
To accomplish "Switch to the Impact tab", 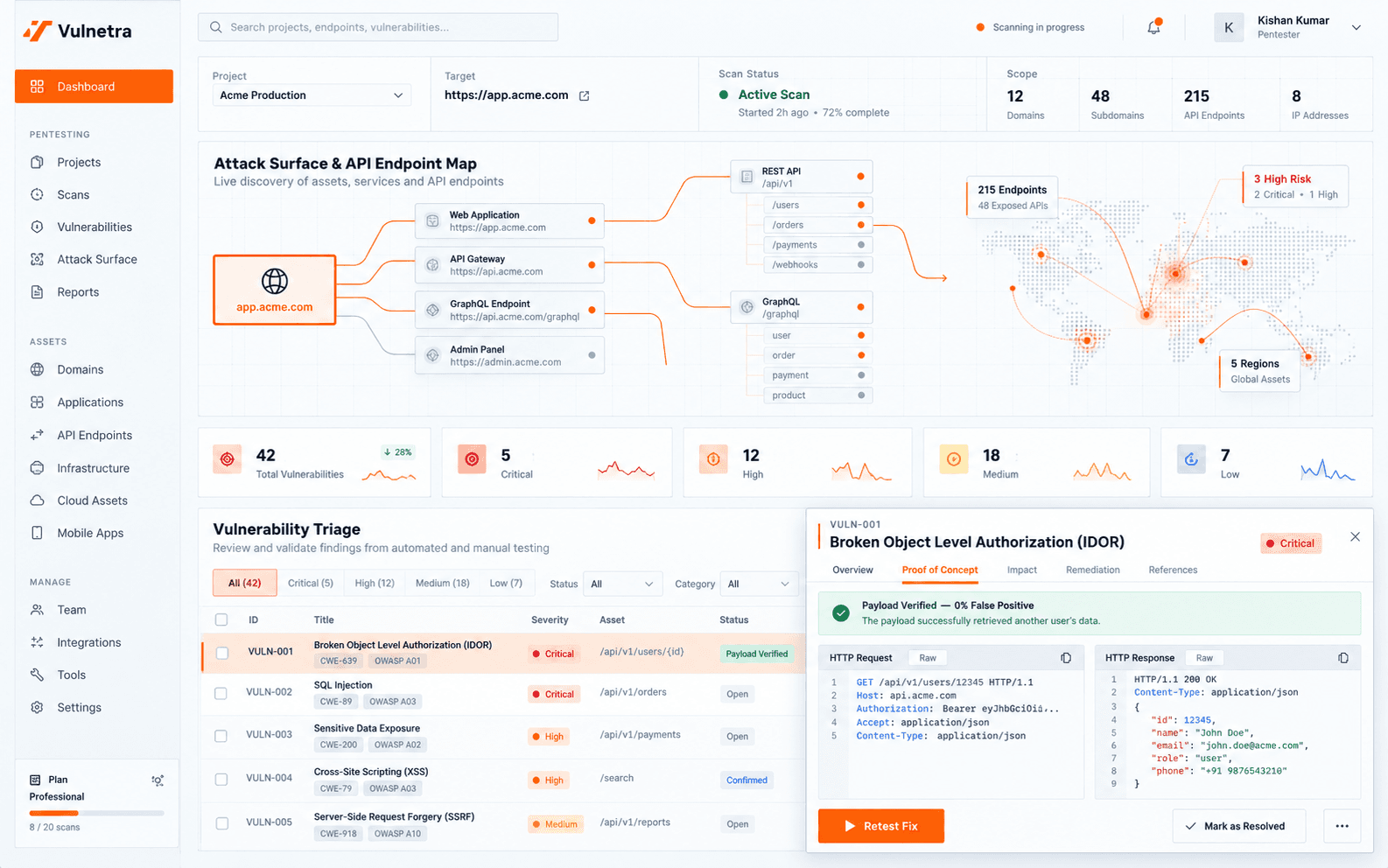I will click(1021, 570).
